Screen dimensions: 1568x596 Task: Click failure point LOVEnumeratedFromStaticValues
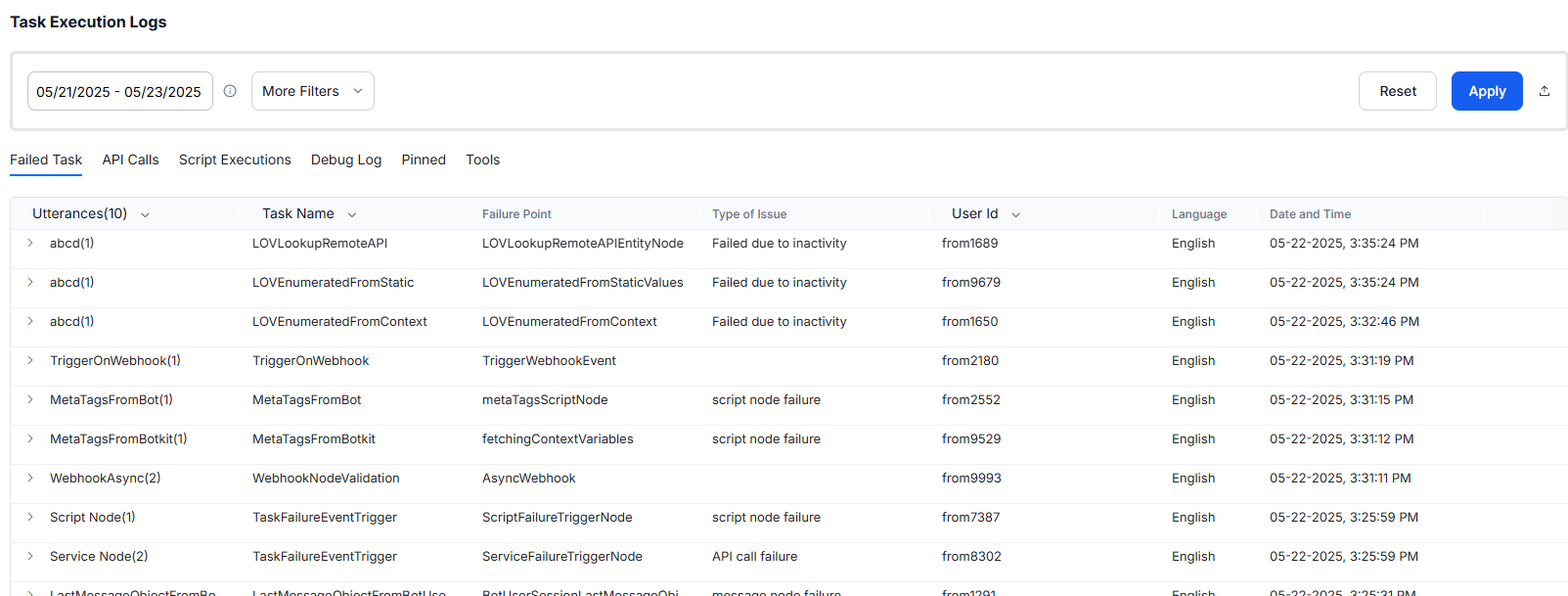(583, 282)
